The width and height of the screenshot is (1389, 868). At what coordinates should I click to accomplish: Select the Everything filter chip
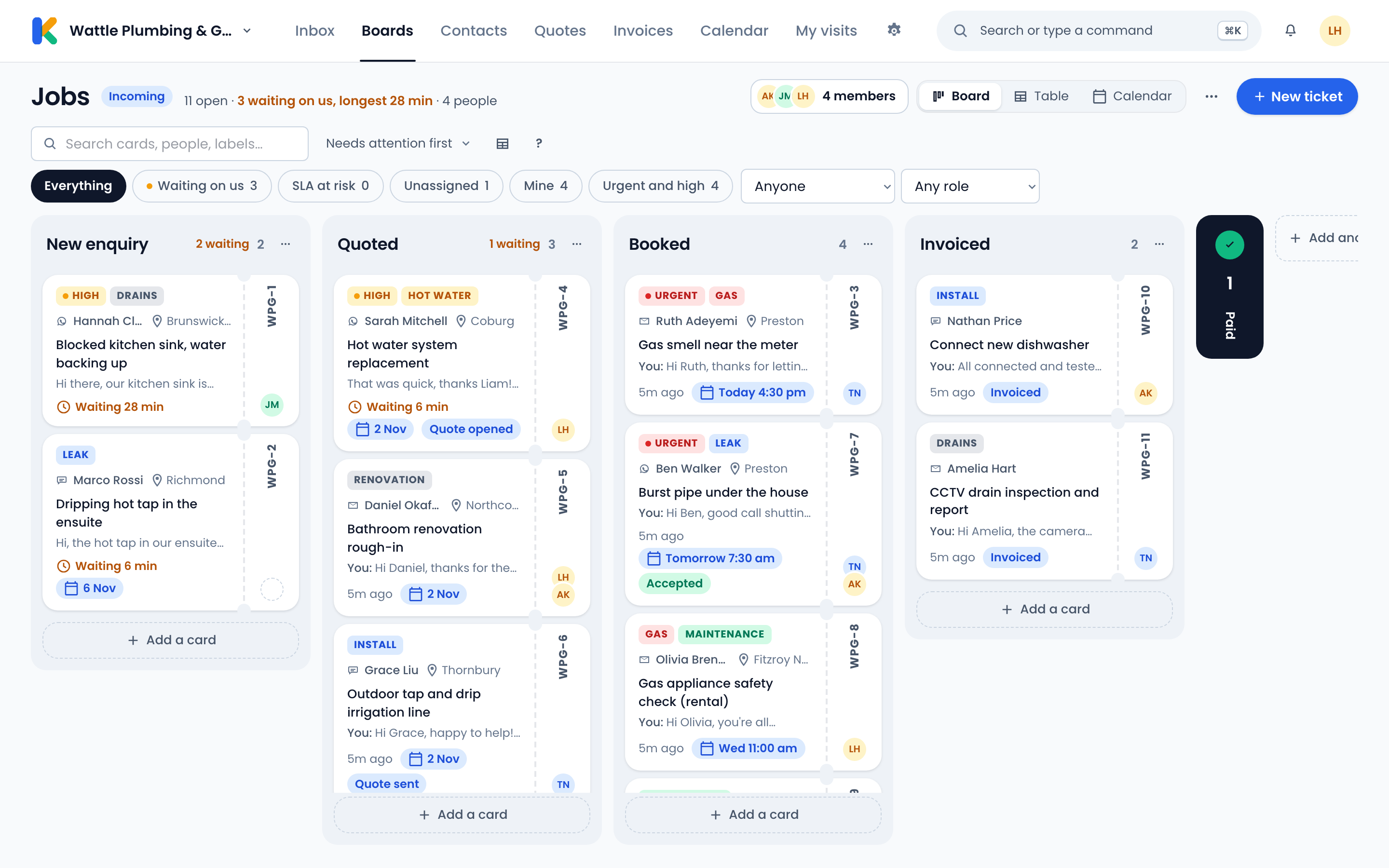pyautogui.click(x=79, y=186)
